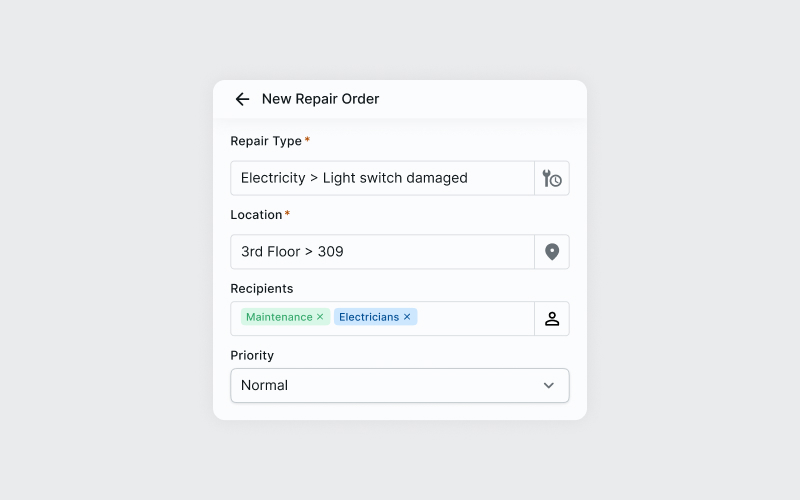Click the Priority field label
Image resolution: width=800 pixels, height=500 pixels.
[252, 356]
